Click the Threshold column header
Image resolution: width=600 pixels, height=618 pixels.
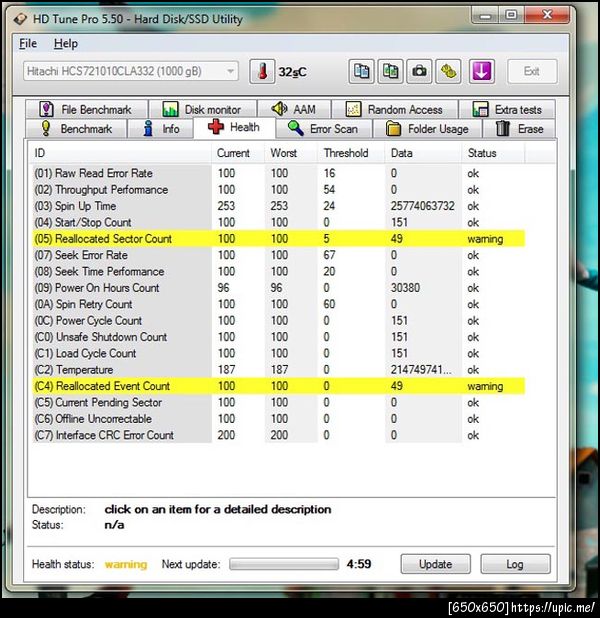tap(351, 153)
